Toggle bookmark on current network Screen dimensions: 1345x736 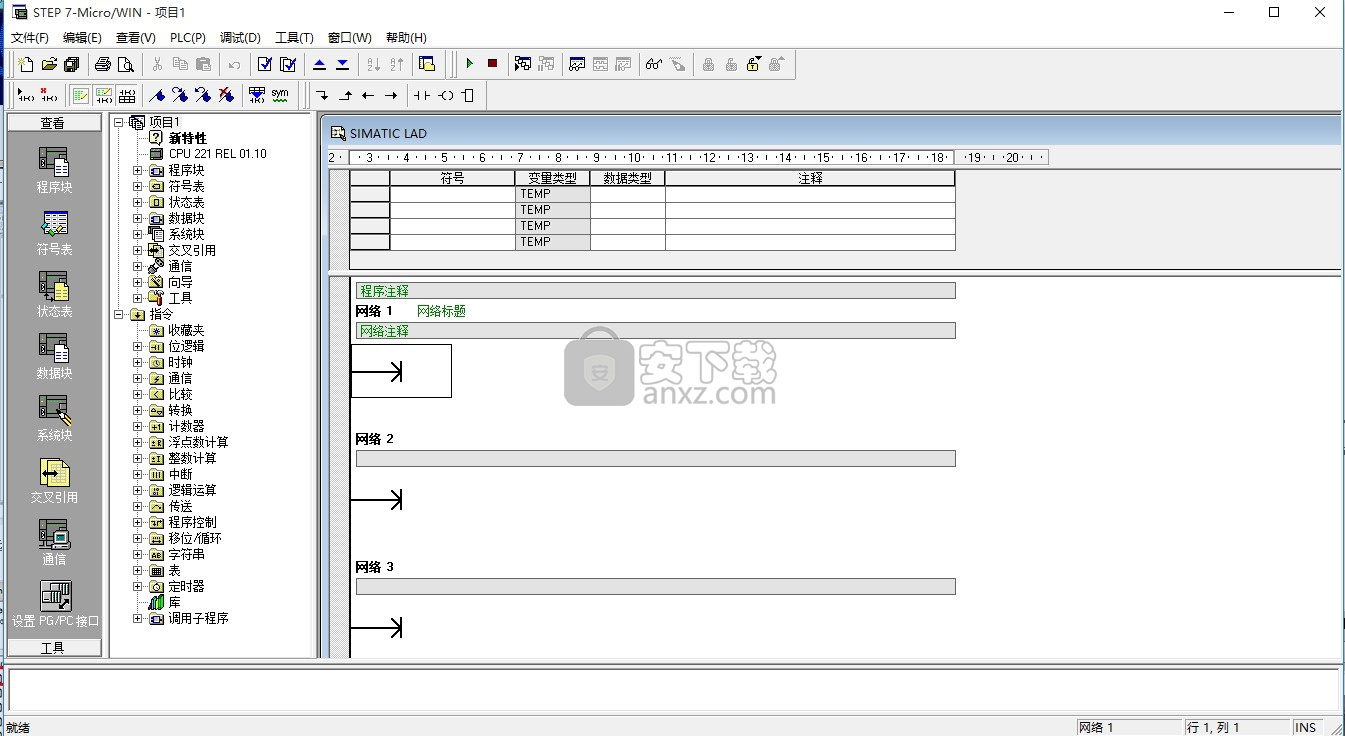[x=157, y=95]
